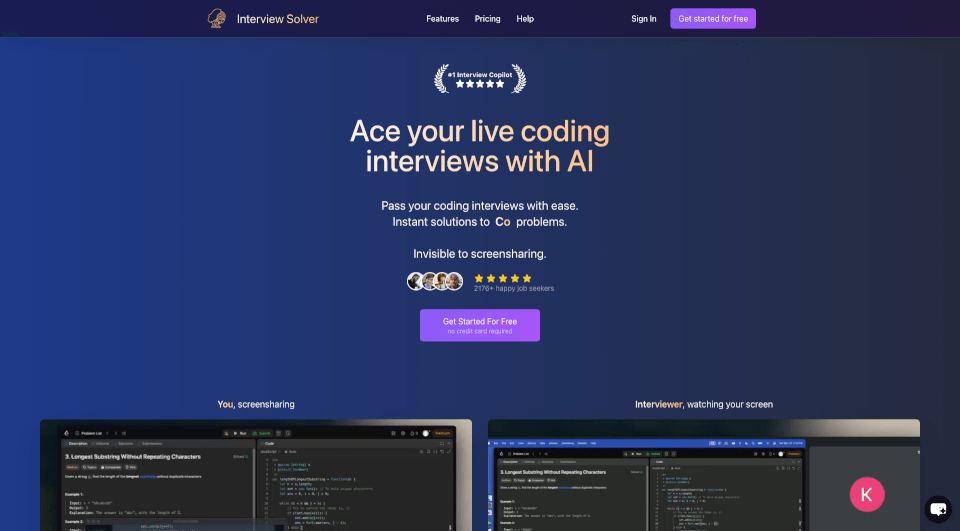Click the "2176+ happy job seekers" text
Viewport: 960px width, 531px height.
pos(513,289)
